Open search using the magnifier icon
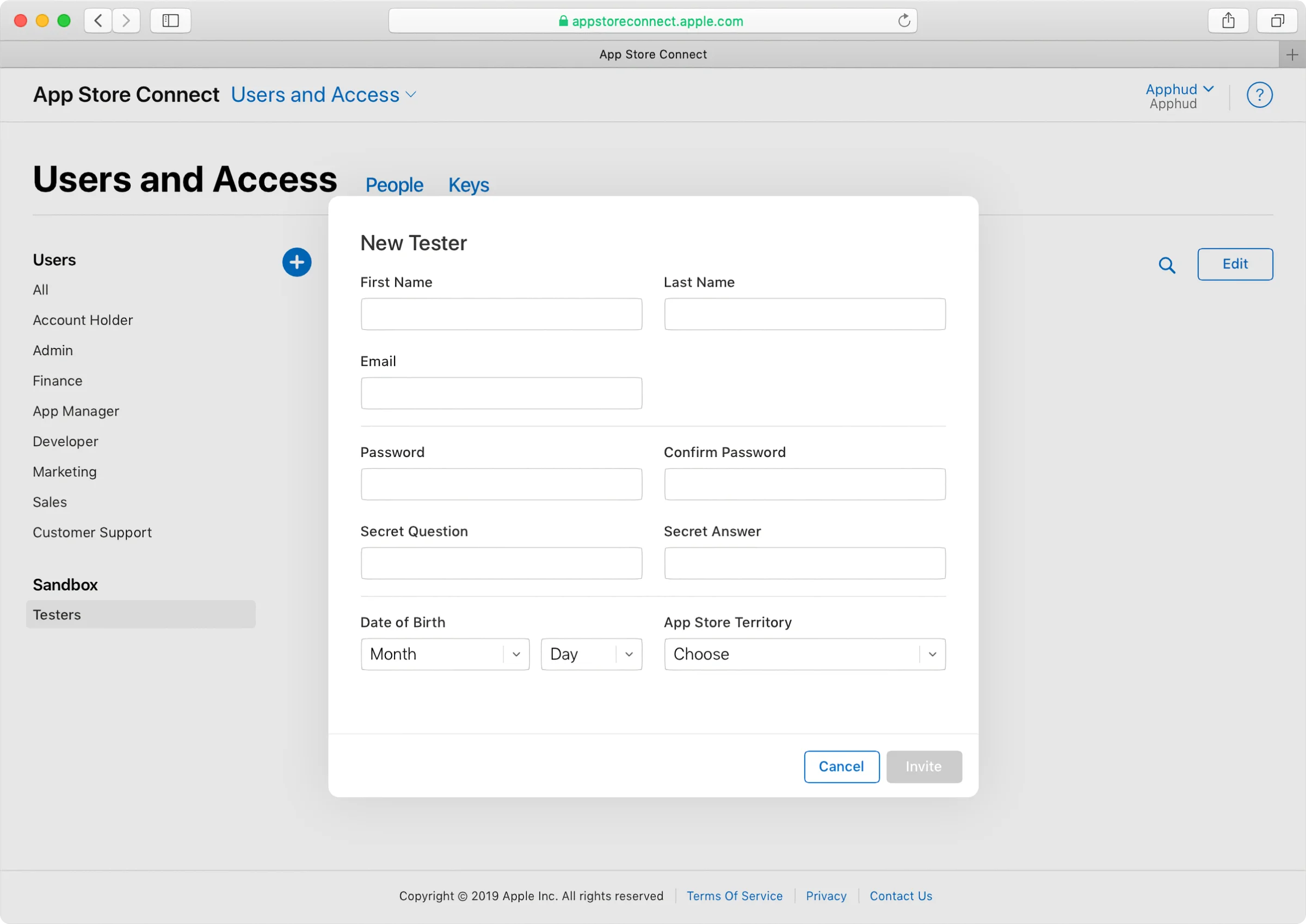The width and height of the screenshot is (1306, 924). (x=1168, y=264)
